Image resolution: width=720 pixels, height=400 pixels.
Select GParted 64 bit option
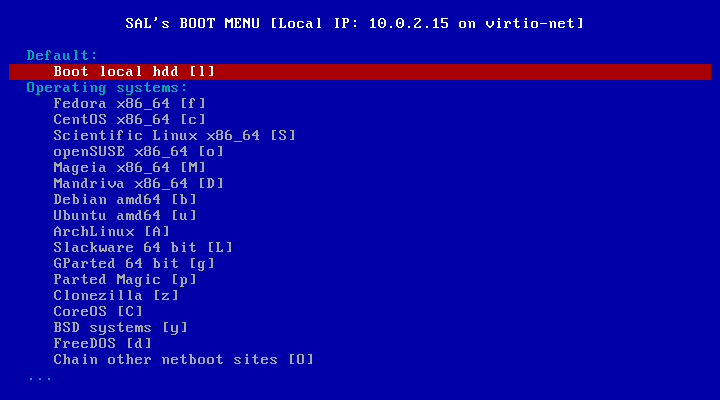(134, 264)
